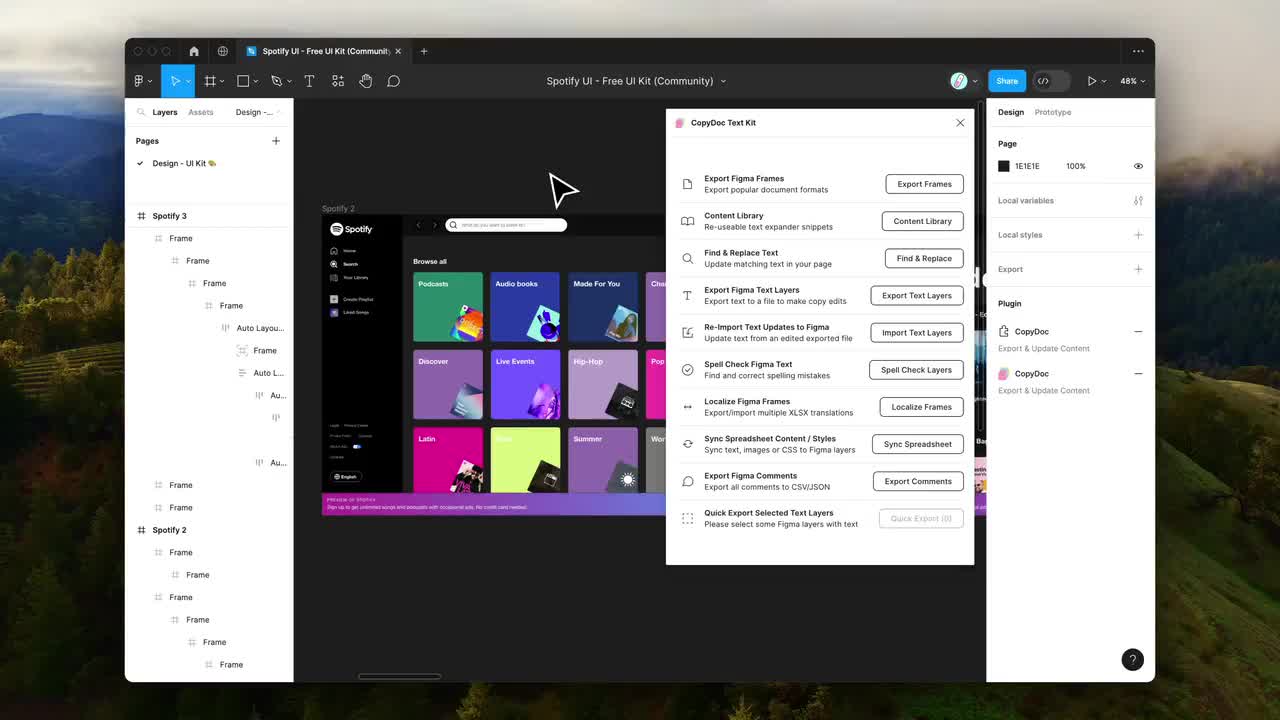This screenshot has width=1280, height=720.
Task: Select the Frame tool
Action: (x=210, y=81)
